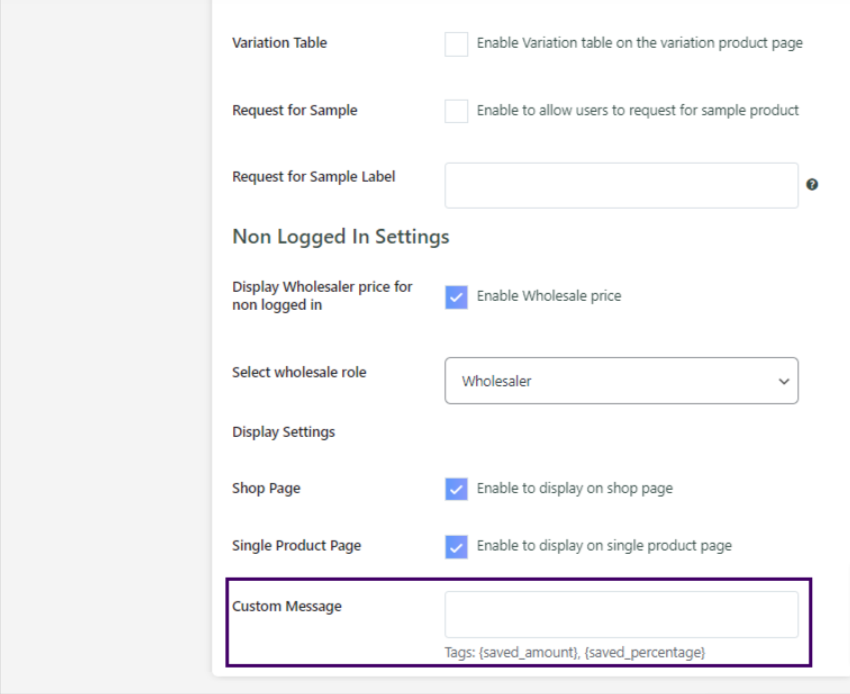Click 'Display Wholesaler price for non logged in' label
The height and width of the screenshot is (694, 850).
click(x=322, y=296)
